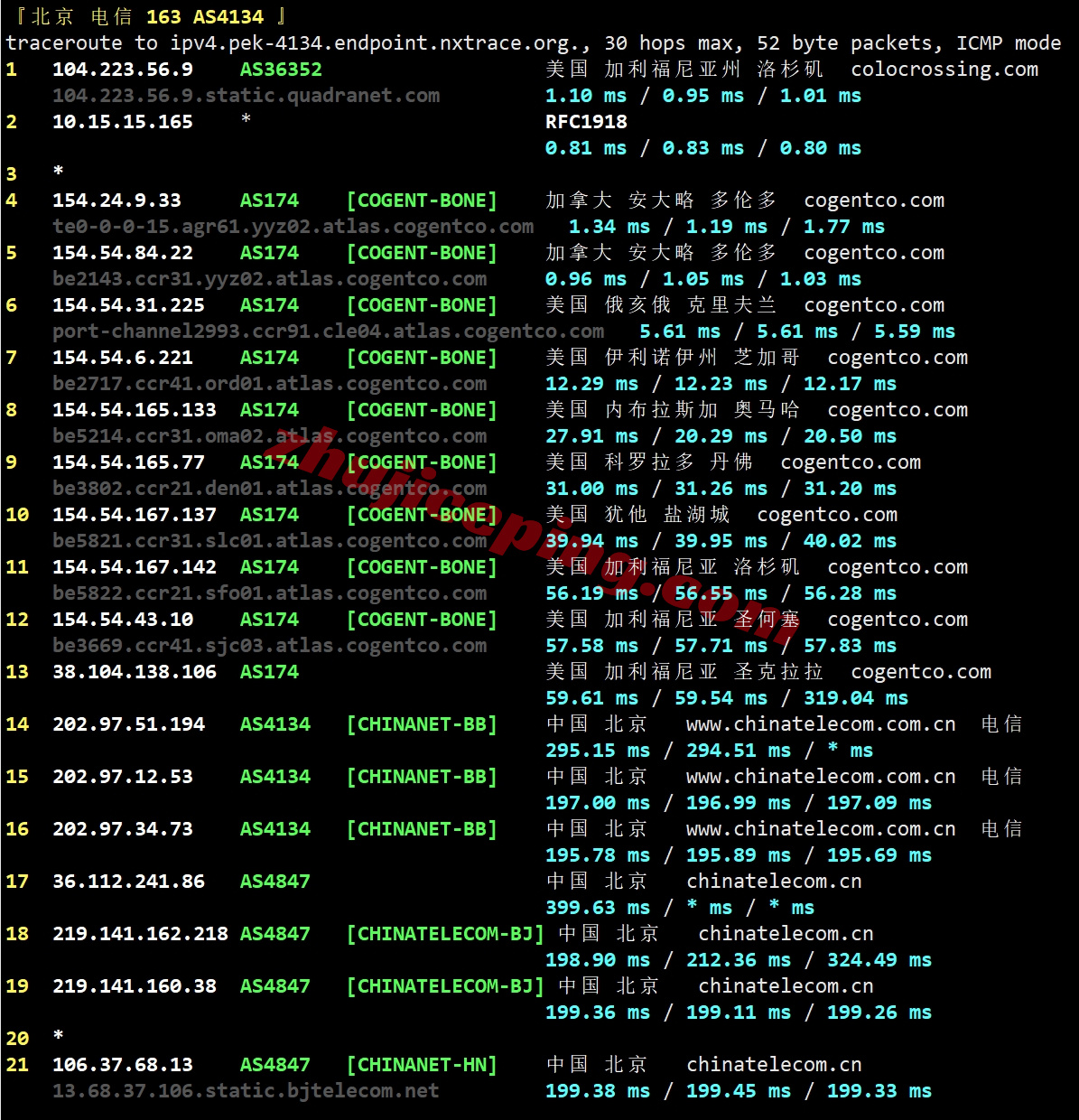Select hostname port-channel2993.ccr91.cle04.atlas.cogentco.com
Screen dimensions: 1079x1120
[329, 331]
